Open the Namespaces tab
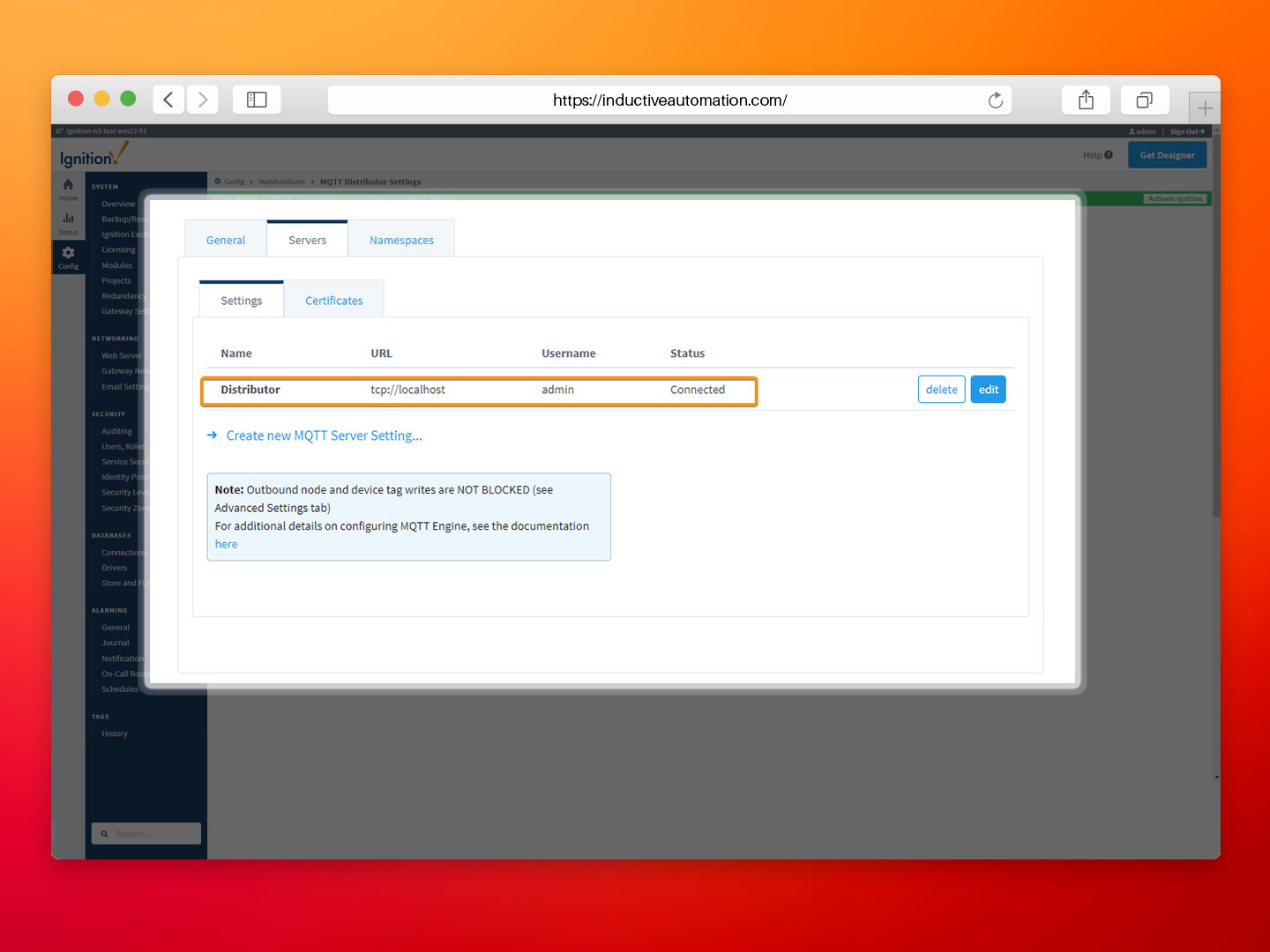This screenshot has width=1270, height=952. point(401,239)
